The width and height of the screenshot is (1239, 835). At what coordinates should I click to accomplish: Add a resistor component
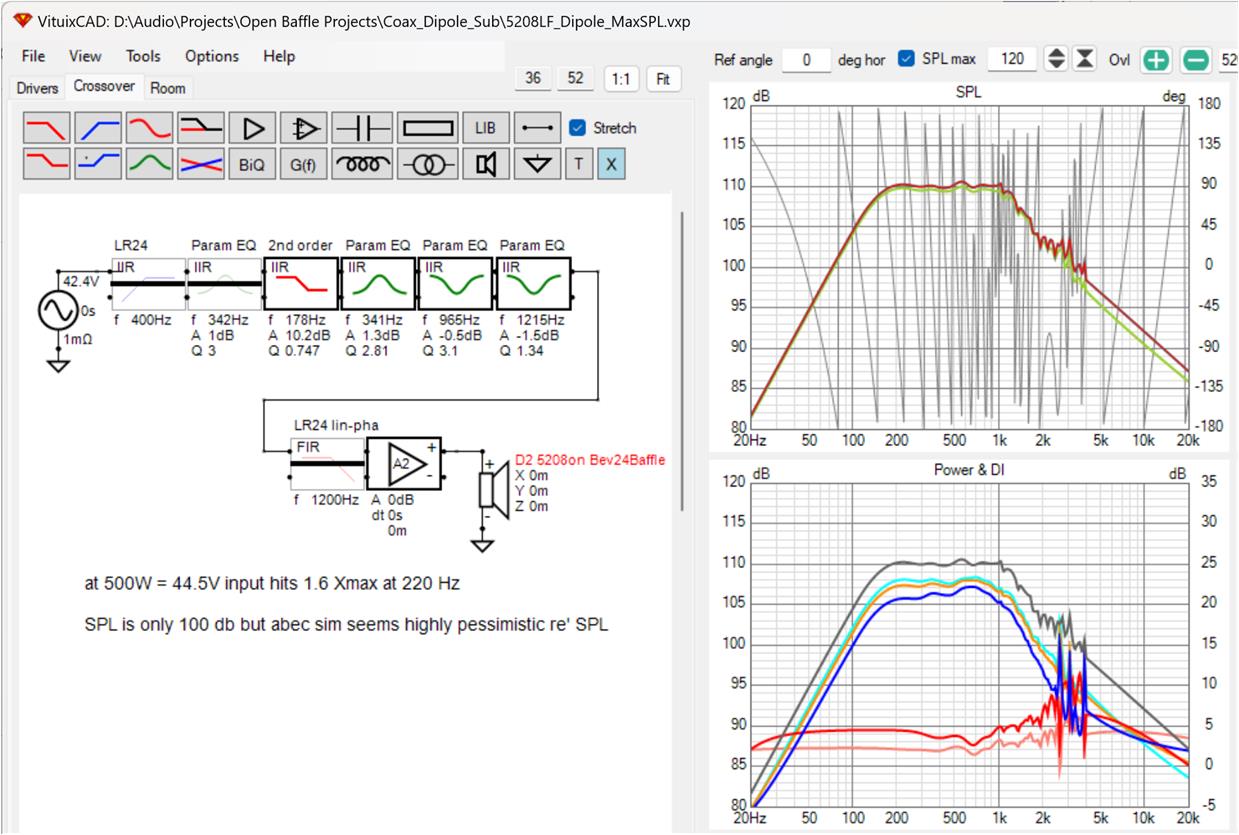427,128
